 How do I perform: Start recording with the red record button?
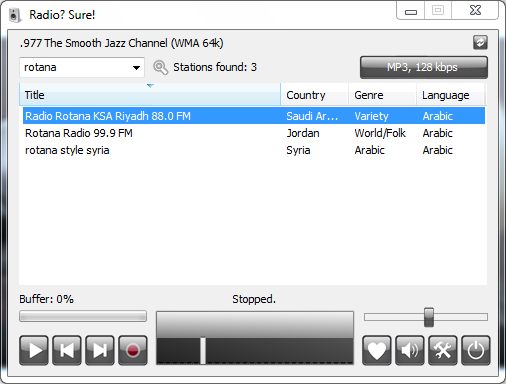coord(133,350)
